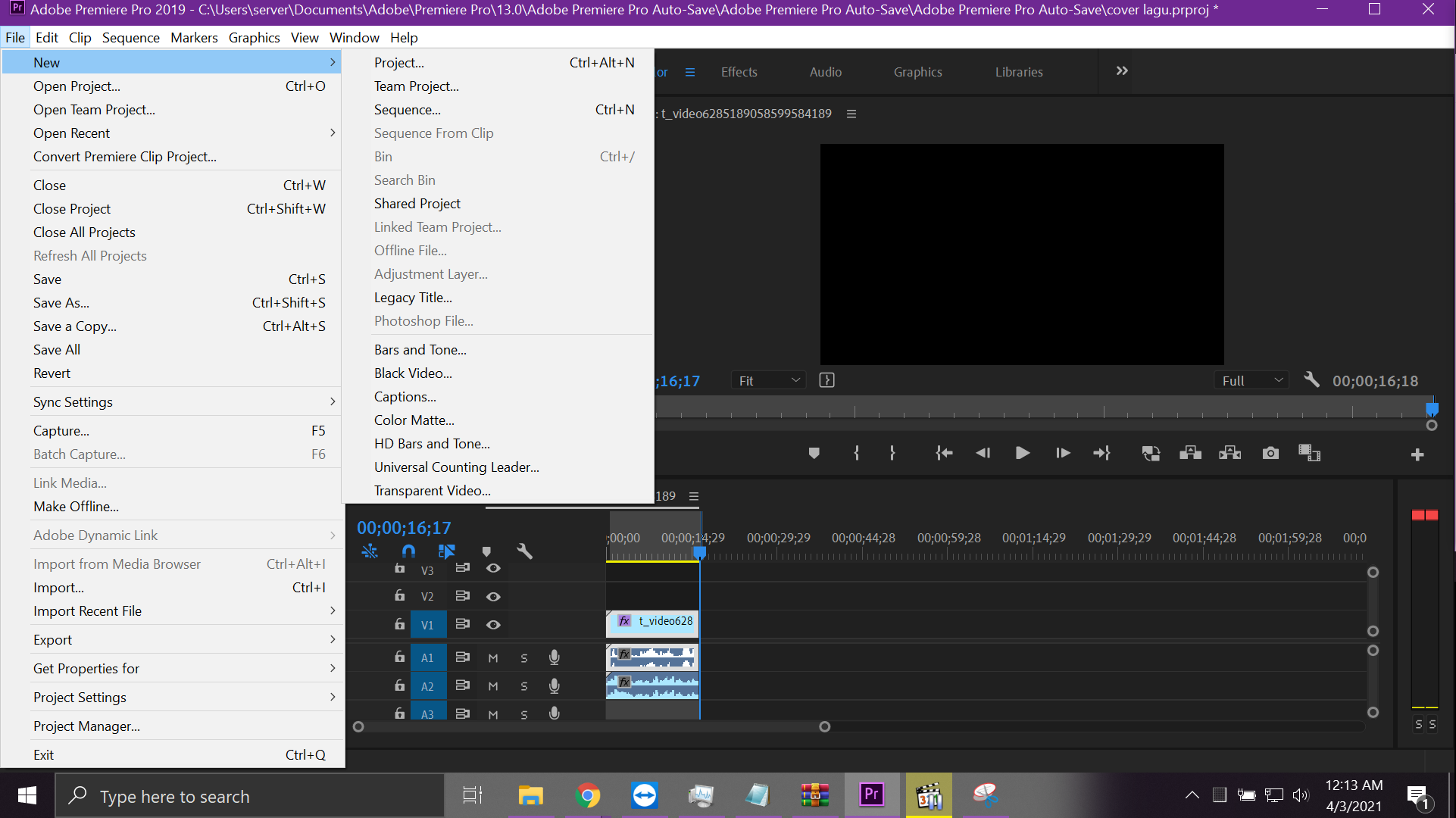Click the Step Forward one frame button
Screen dimensions: 1456x818
(x=1062, y=453)
